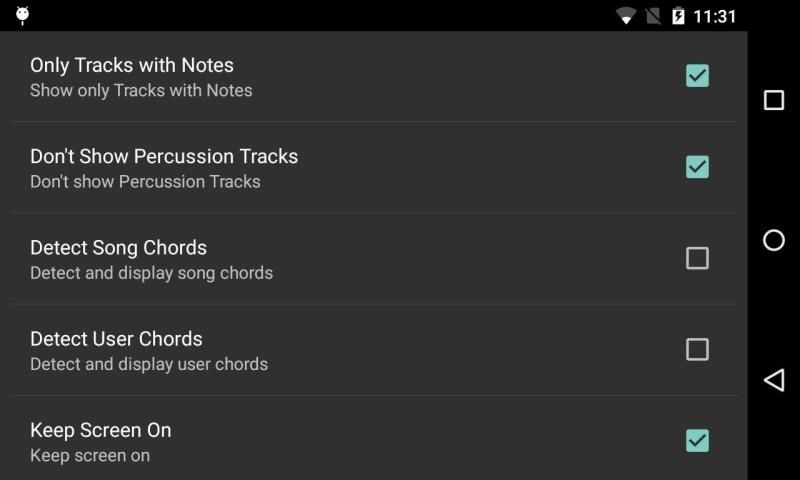Select the Don't Show Percussion Tracks title
Viewport: 800px width, 480px height.
(x=164, y=156)
